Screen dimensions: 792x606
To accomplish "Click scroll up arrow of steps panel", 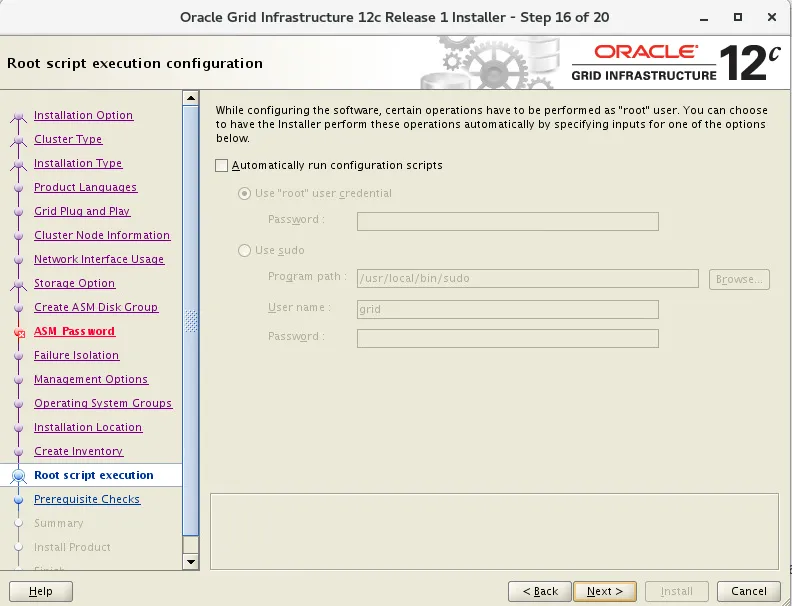I will [191, 98].
